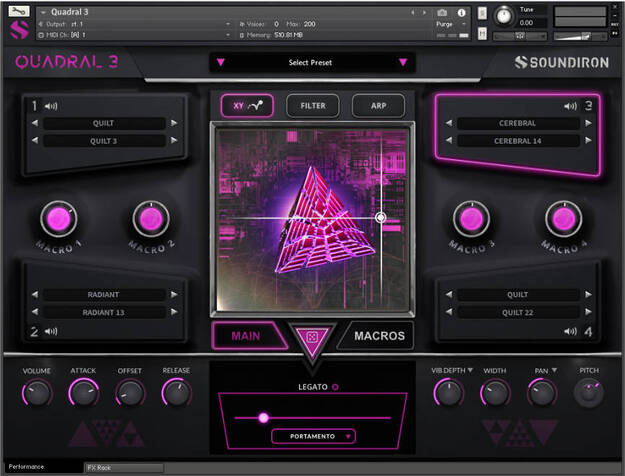This screenshot has height=476, width=625.
Task: Enable the Legato toggle
Action: coord(335,386)
